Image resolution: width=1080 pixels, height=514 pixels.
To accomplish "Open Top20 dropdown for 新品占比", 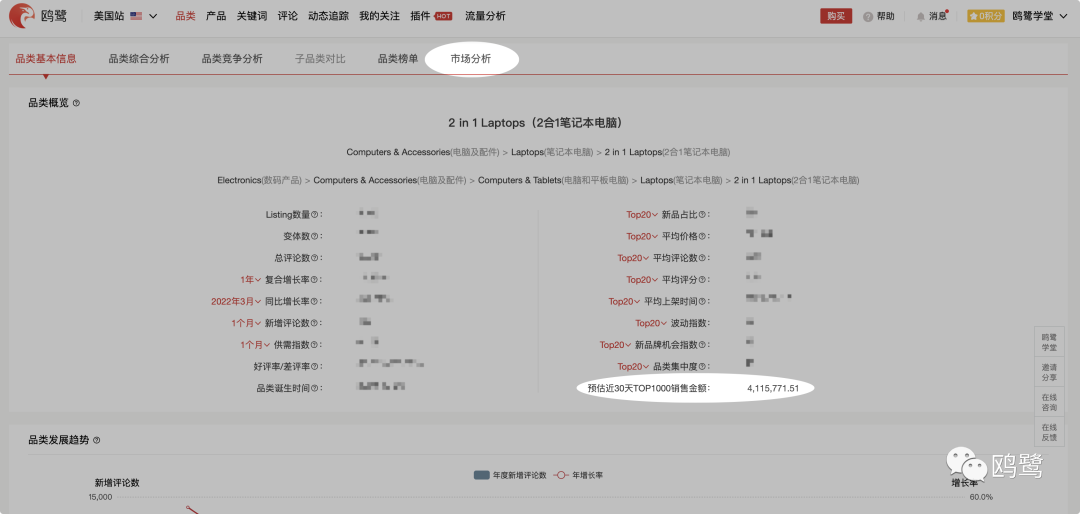I will 642,215.
